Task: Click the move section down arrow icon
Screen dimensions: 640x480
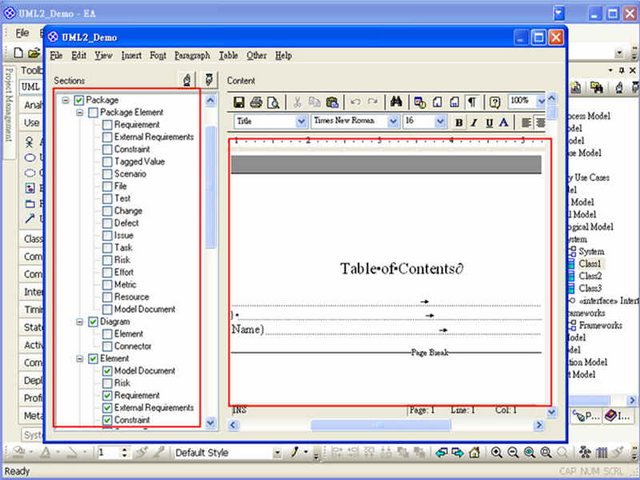Action: pyautogui.click(x=209, y=80)
